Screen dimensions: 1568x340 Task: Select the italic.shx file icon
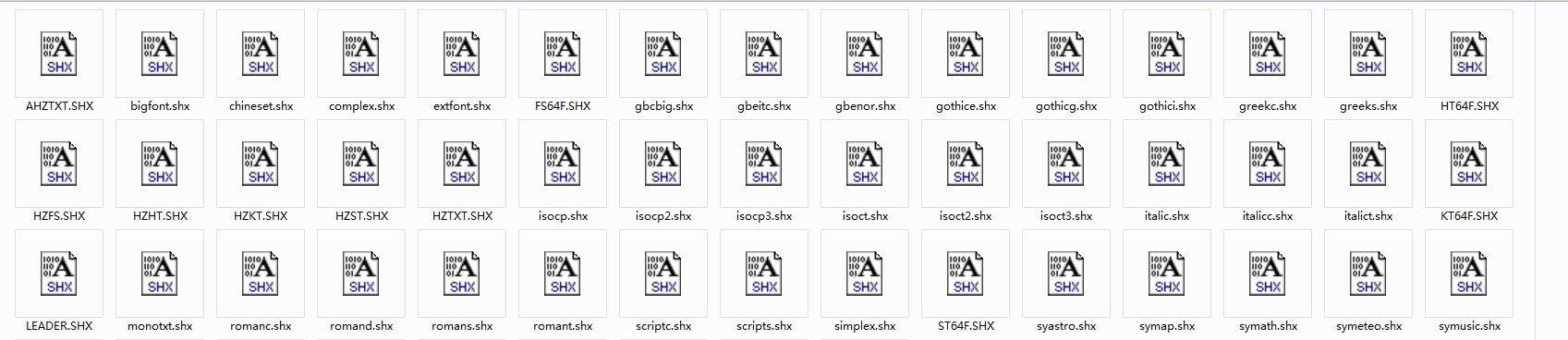(1167, 164)
